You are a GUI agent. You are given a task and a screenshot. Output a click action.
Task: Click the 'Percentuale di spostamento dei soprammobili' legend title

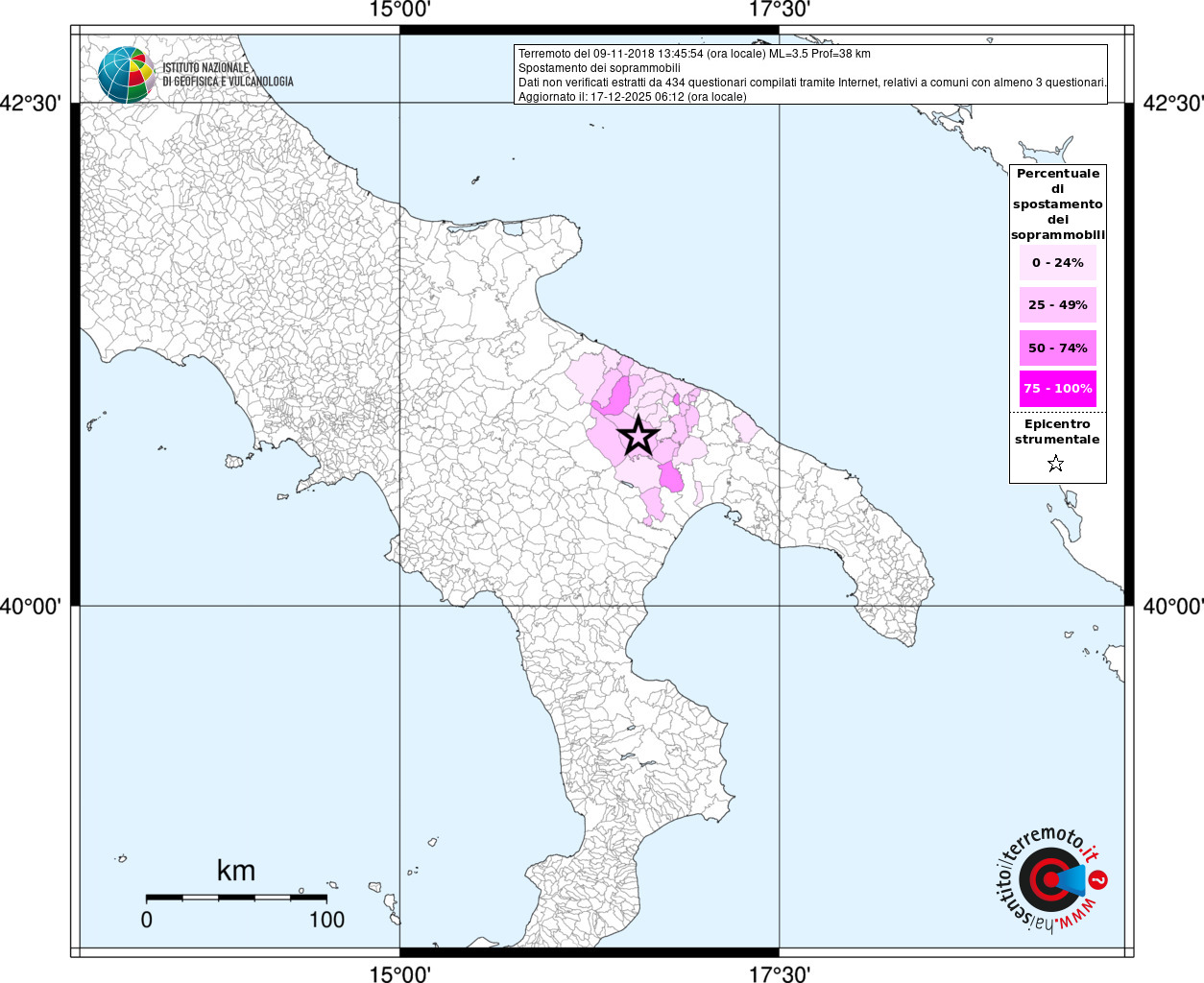pos(1058,204)
